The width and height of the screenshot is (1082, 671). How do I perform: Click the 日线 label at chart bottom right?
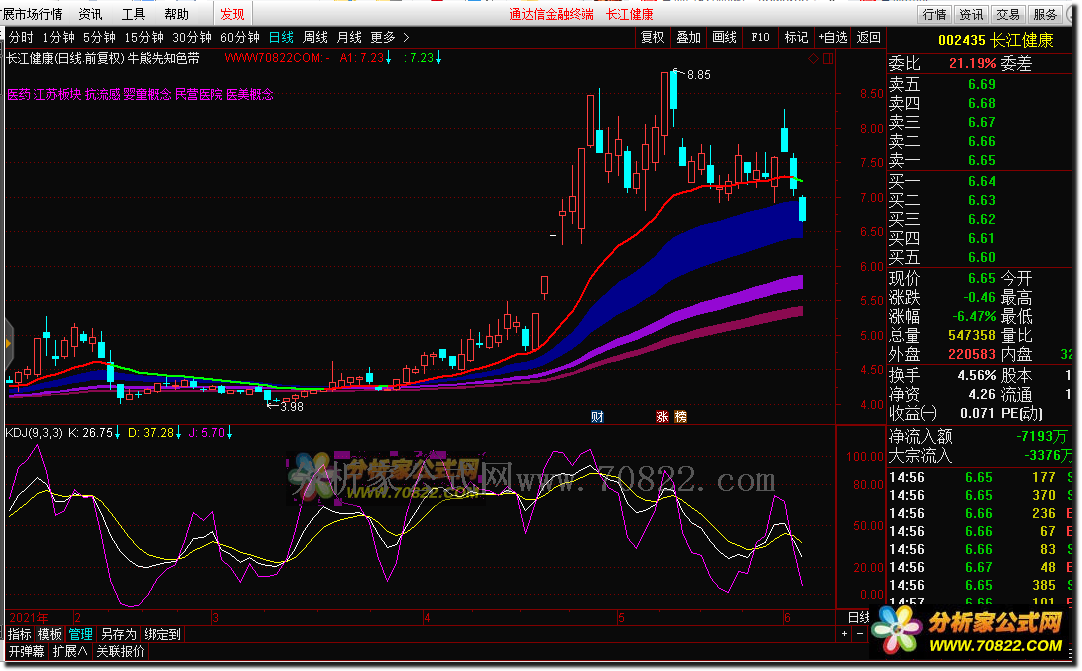pos(859,616)
